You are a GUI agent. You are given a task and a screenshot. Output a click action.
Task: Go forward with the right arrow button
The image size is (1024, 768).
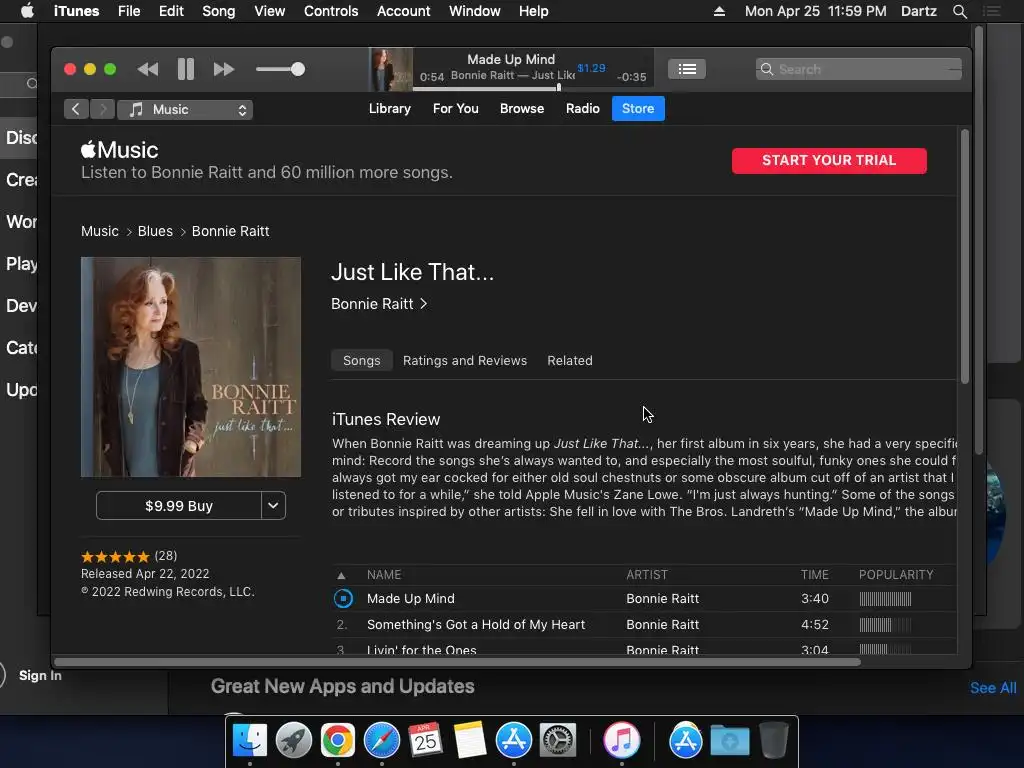[x=103, y=109]
